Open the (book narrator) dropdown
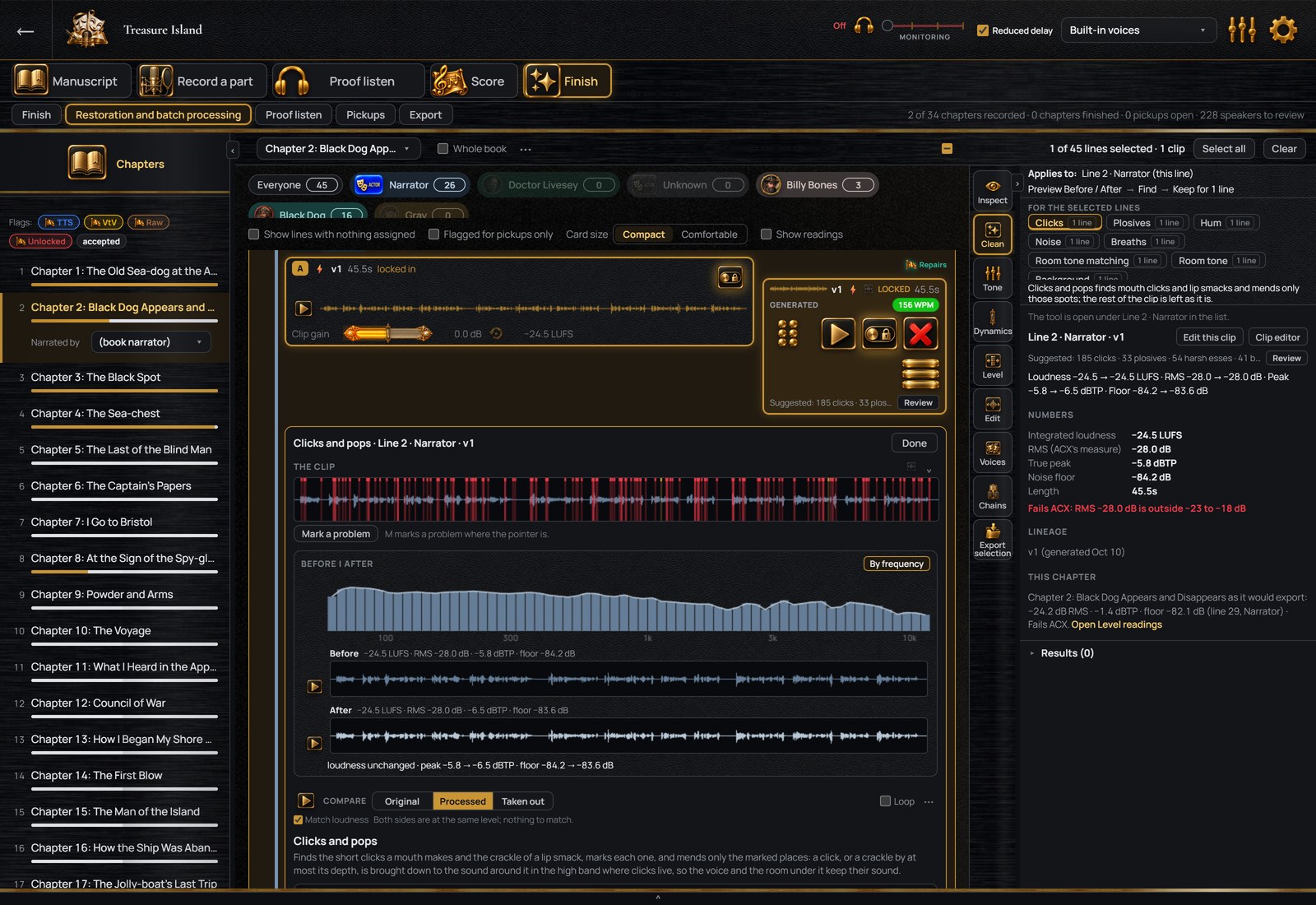 pos(151,342)
